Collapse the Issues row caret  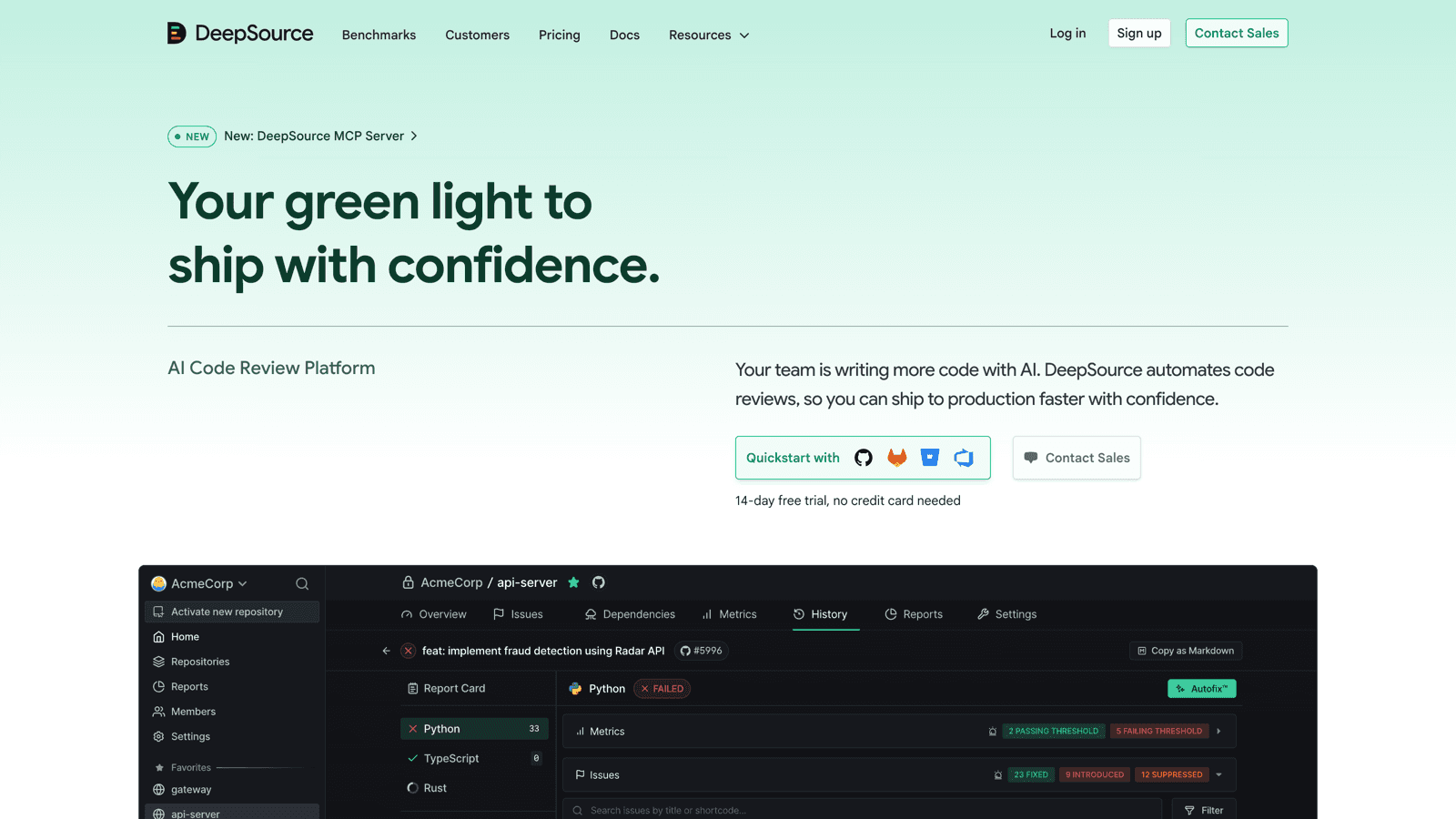tap(1218, 775)
